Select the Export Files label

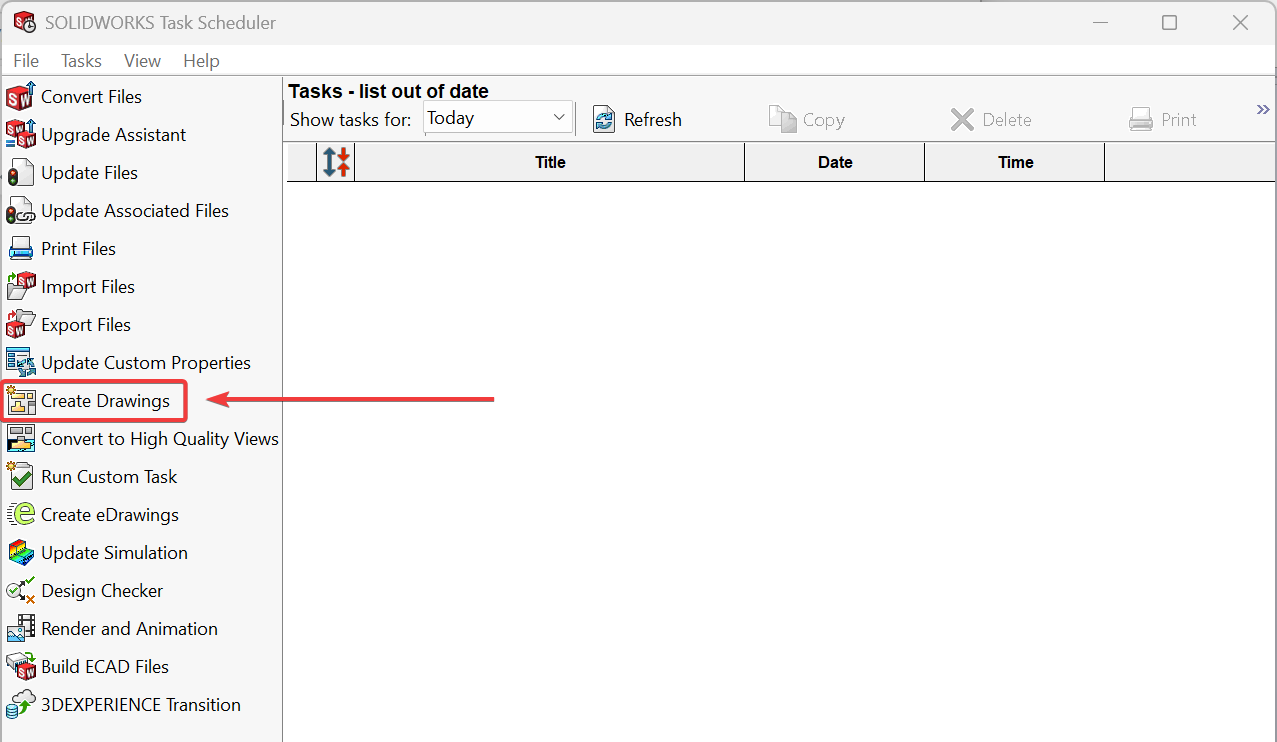tap(86, 325)
